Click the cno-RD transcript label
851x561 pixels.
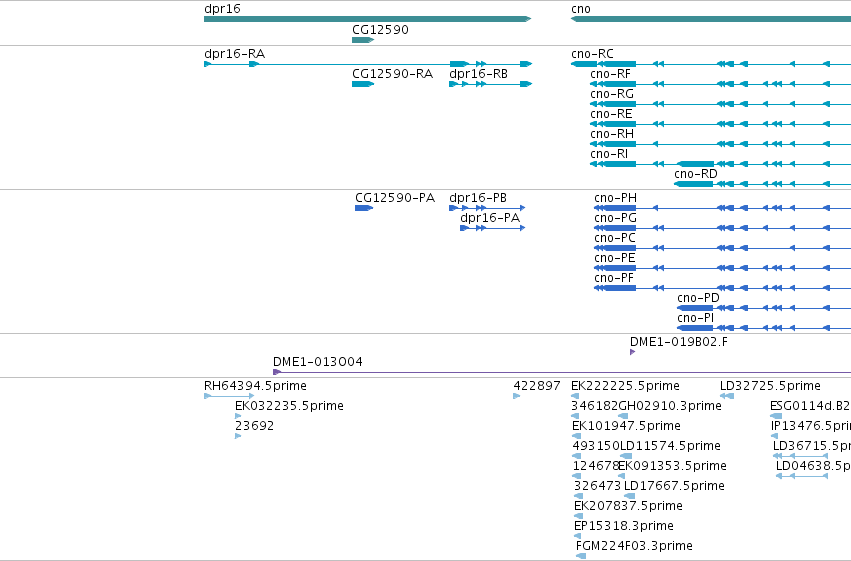(x=696, y=174)
